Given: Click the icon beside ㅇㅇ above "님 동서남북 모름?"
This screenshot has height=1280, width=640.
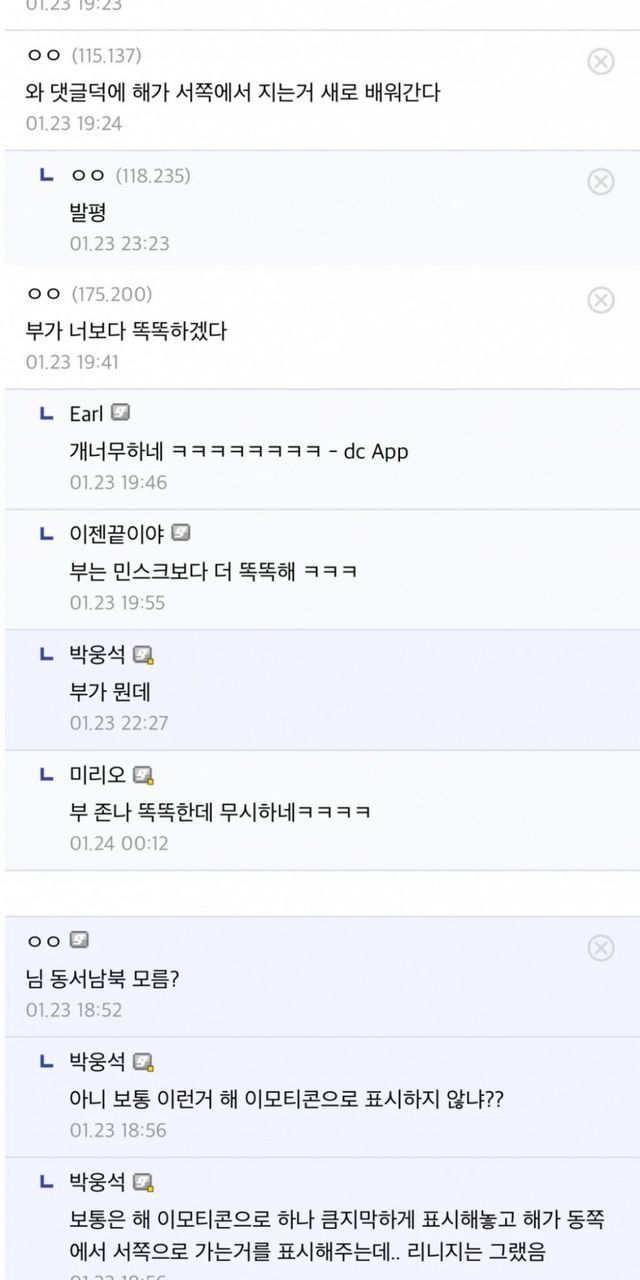Looking at the screenshot, I should pos(80,940).
